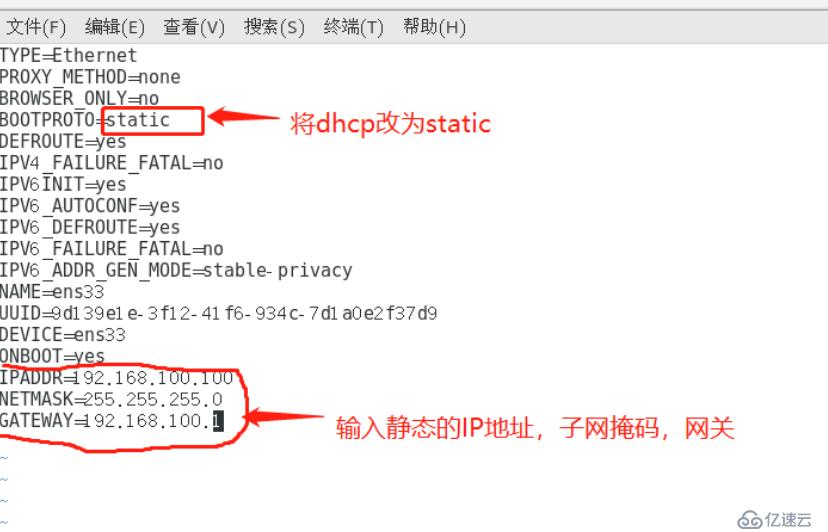Open the 查看(V) menu
This screenshot has width=828, height=532.
click(x=194, y=26)
